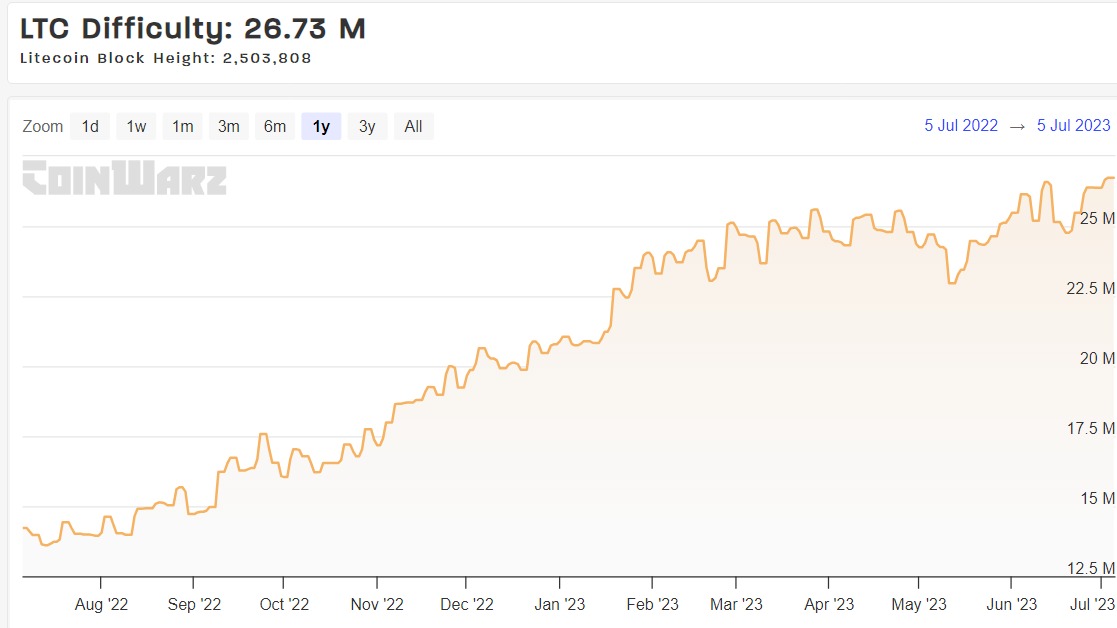Click the Zoom label

(43, 127)
